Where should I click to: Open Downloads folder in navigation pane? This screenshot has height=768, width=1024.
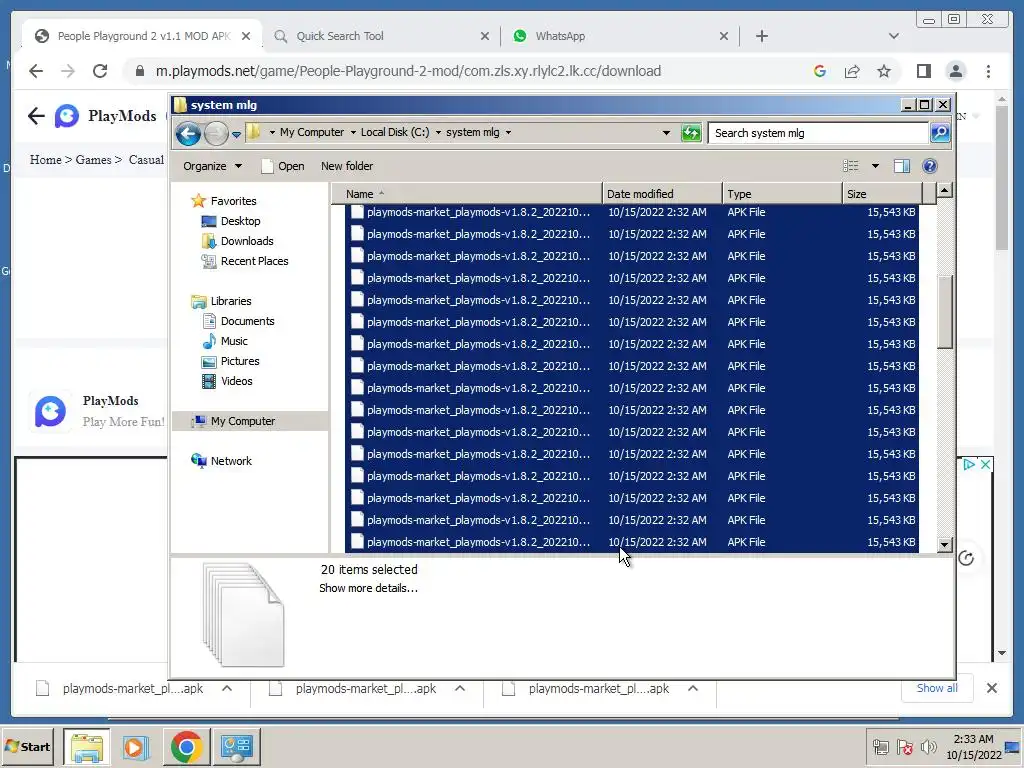click(247, 241)
